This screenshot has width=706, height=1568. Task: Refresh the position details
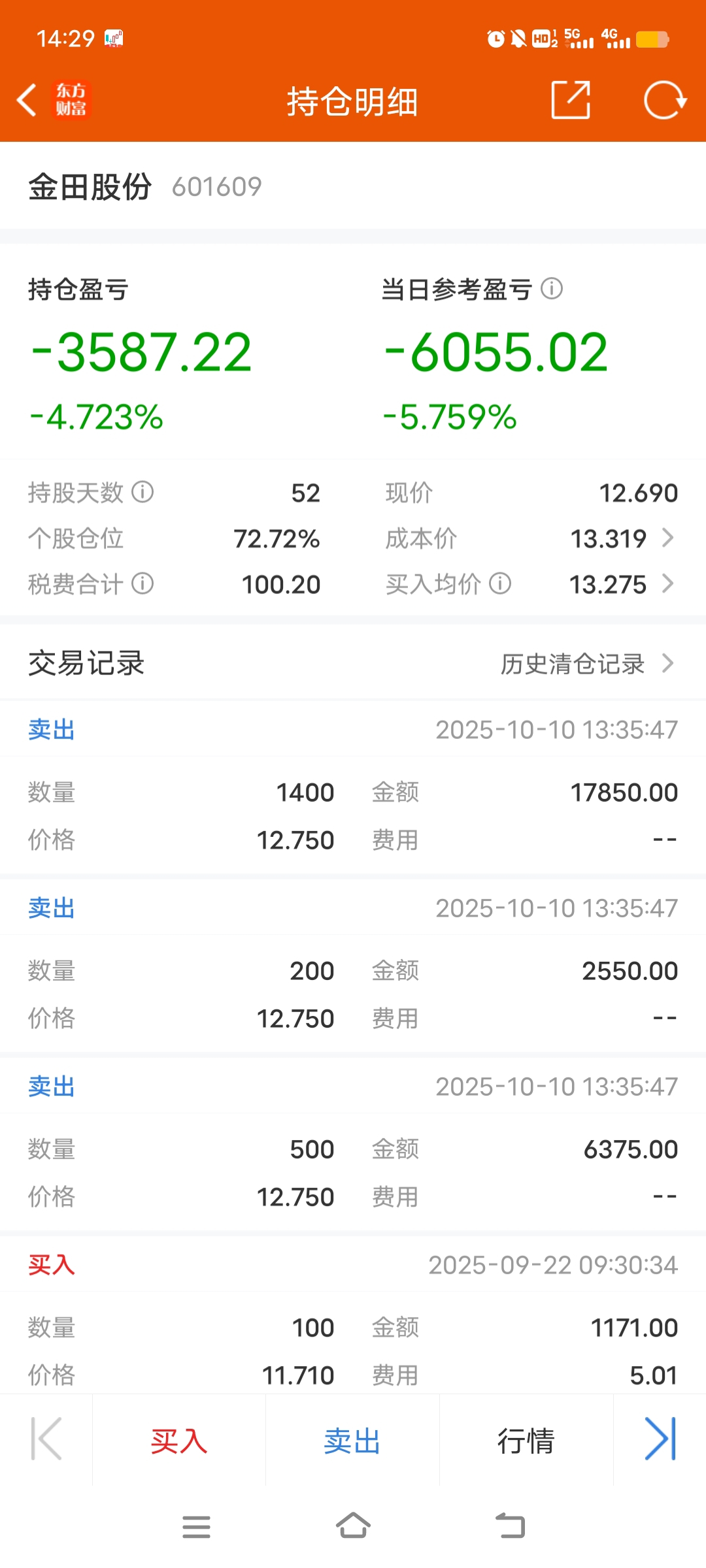(664, 101)
